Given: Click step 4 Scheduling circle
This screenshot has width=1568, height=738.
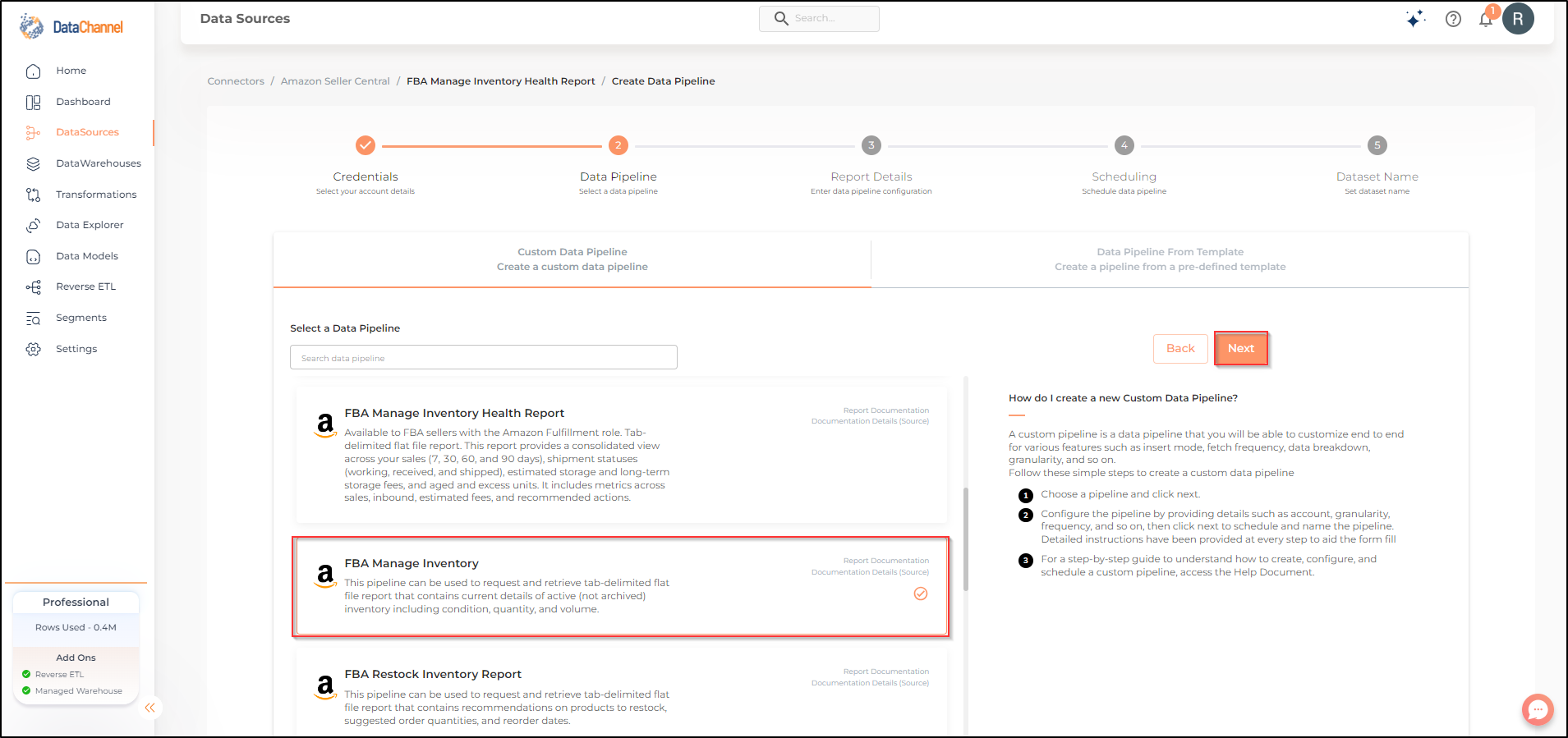Looking at the screenshot, I should 1124,145.
